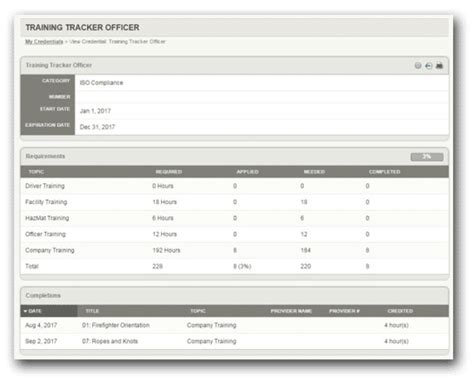Image resolution: width=474 pixels, height=382 pixels.
Task: Click Company Training in the Ropes and Knots row
Action: 211,341
